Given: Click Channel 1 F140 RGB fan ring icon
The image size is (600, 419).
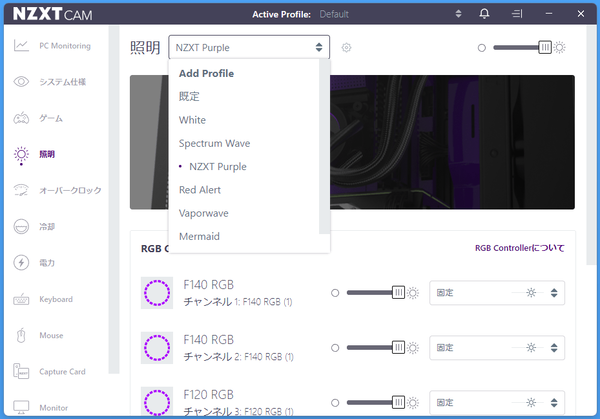Looking at the screenshot, I should point(157,293).
